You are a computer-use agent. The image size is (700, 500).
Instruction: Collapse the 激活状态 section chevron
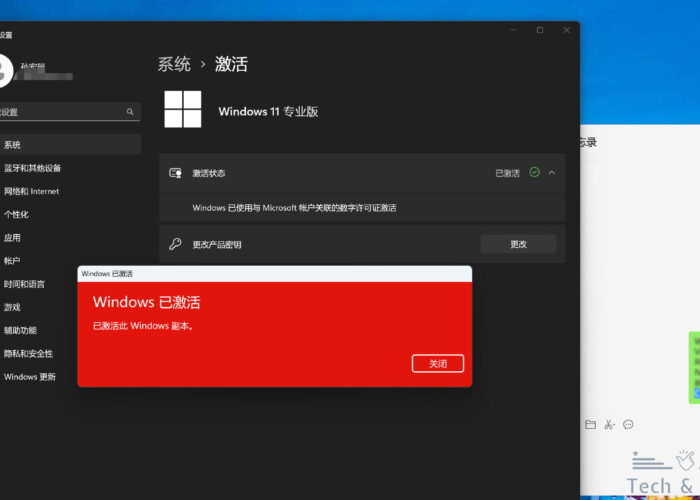click(x=552, y=173)
